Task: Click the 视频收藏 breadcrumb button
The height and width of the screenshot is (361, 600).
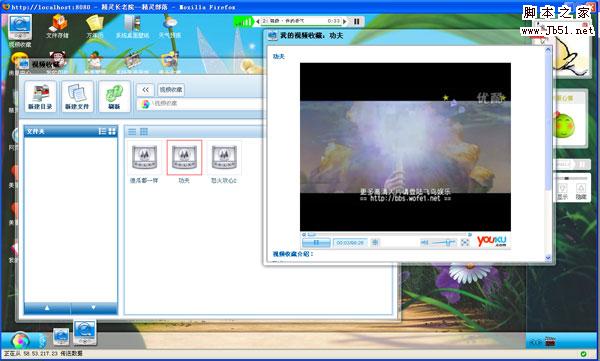Action: click(x=171, y=90)
